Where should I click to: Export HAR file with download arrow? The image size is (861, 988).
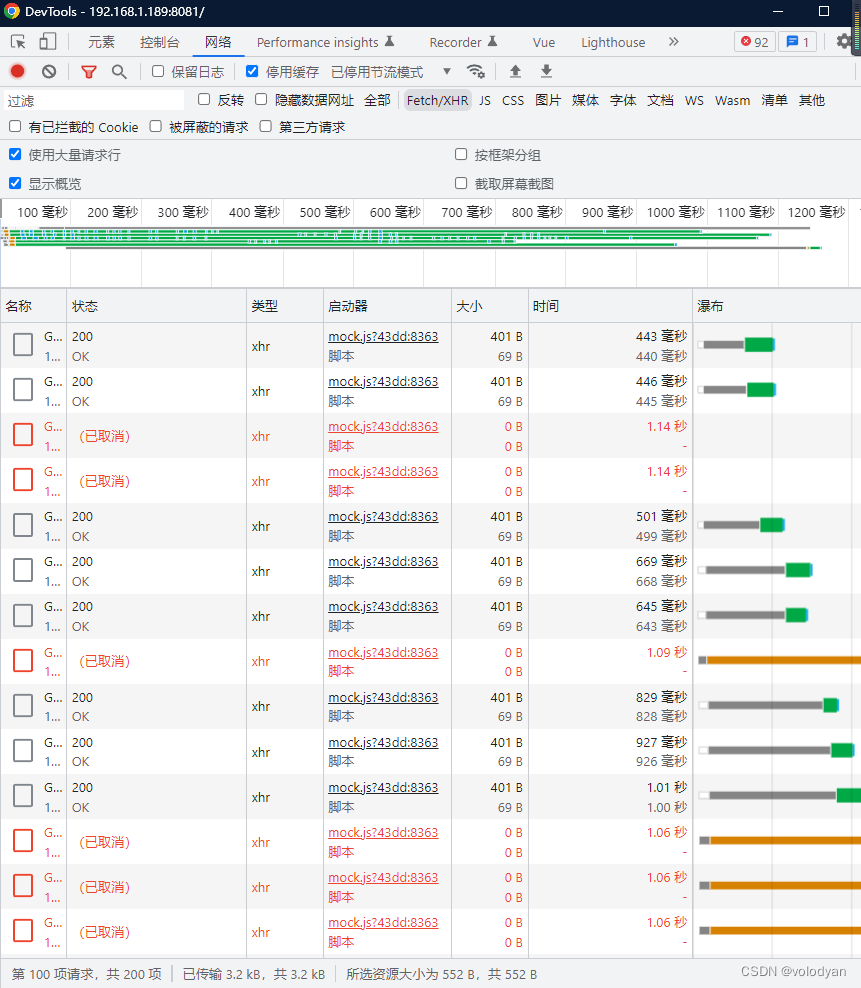pos(546,72)
